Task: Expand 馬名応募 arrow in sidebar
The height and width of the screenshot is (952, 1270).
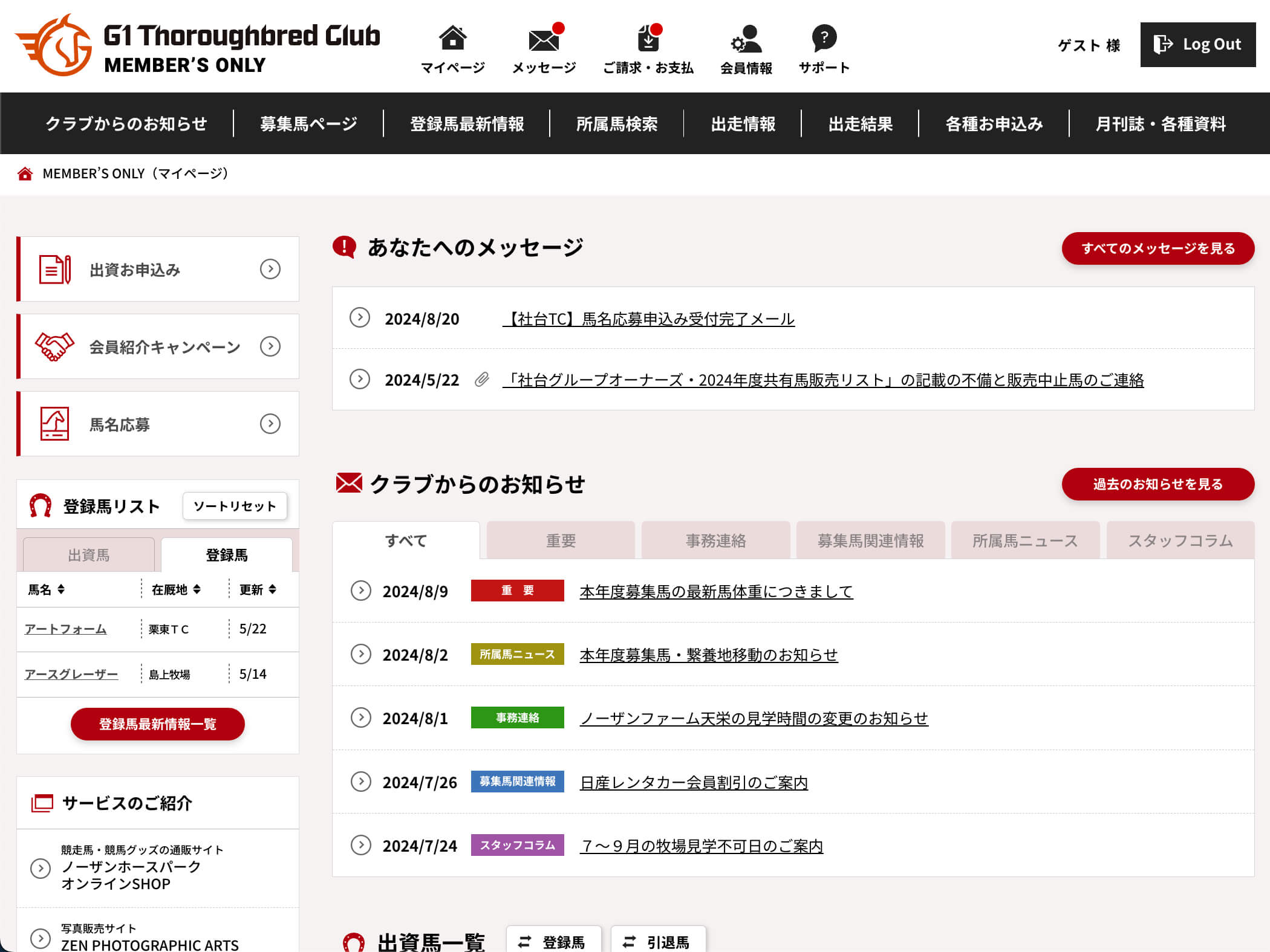Action: 270,424
